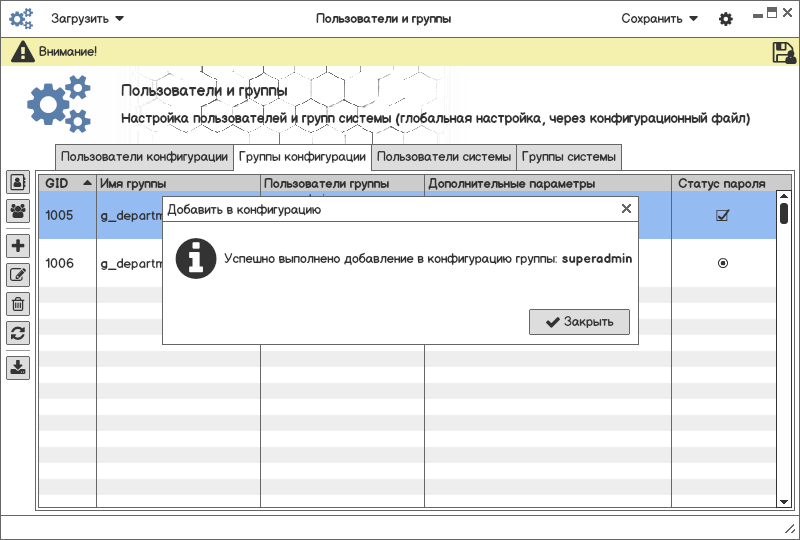800x540 pixels.
Task: Close the Добавить в конфигурацию dialog with X
Action: 626,209
